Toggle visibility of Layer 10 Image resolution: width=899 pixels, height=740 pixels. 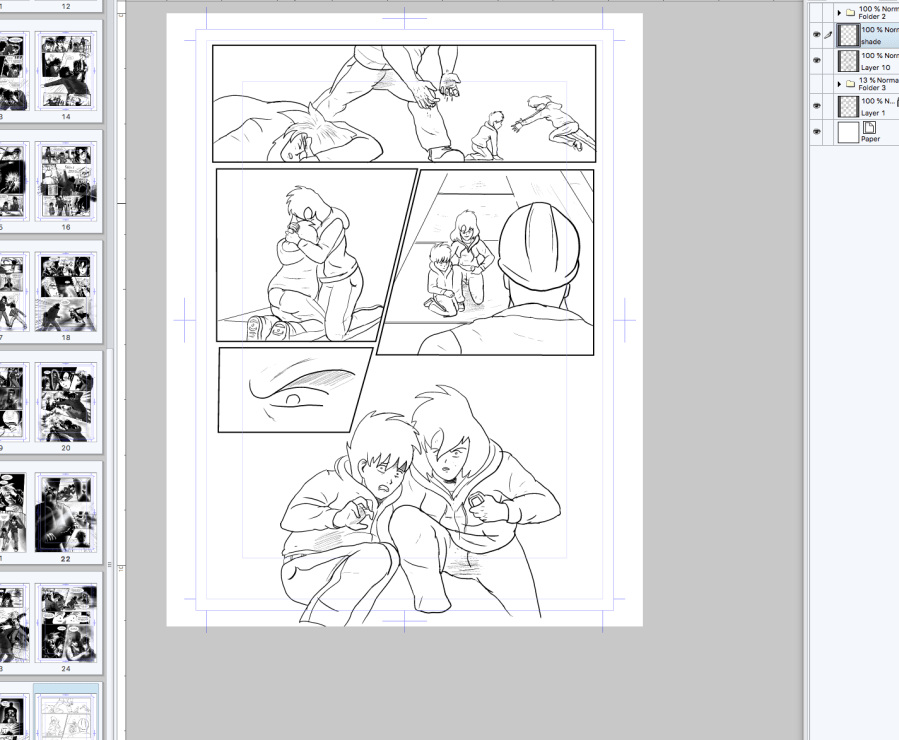click(x=817, y=61)
